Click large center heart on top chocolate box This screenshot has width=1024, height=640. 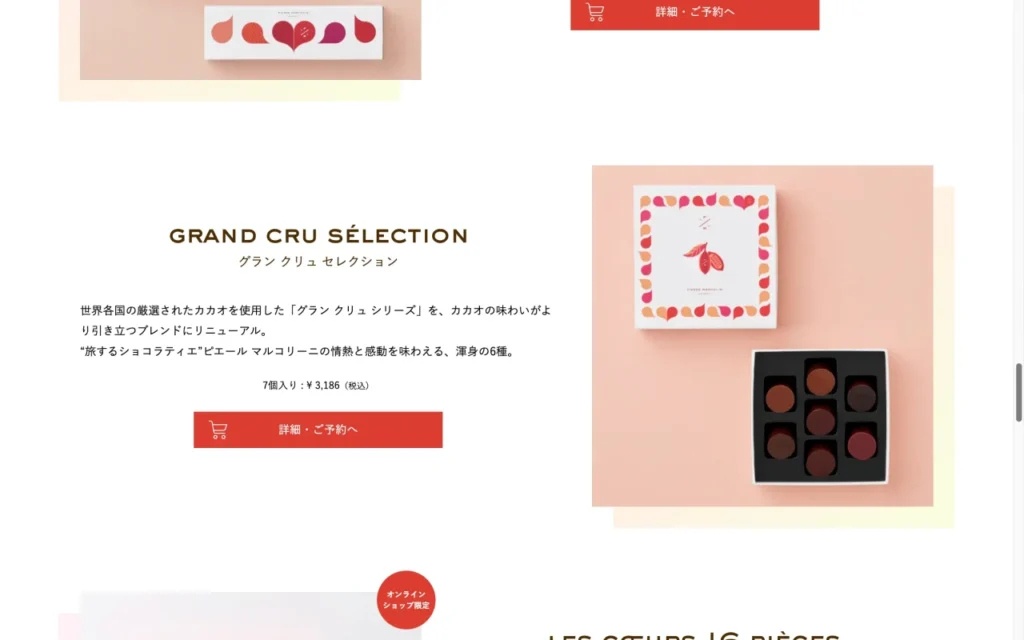point(293,34)
